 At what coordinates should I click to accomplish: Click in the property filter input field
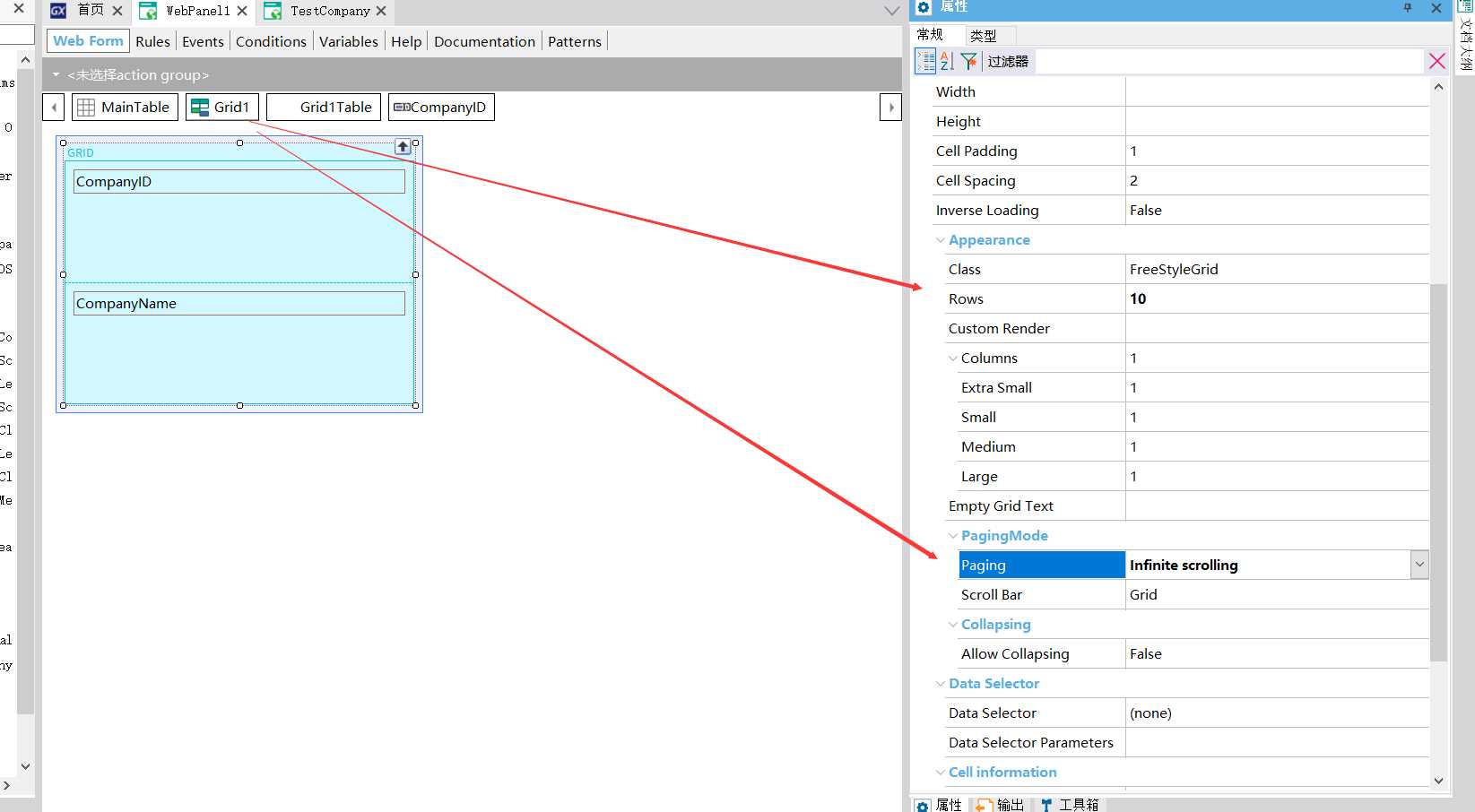coord(1228,61)
